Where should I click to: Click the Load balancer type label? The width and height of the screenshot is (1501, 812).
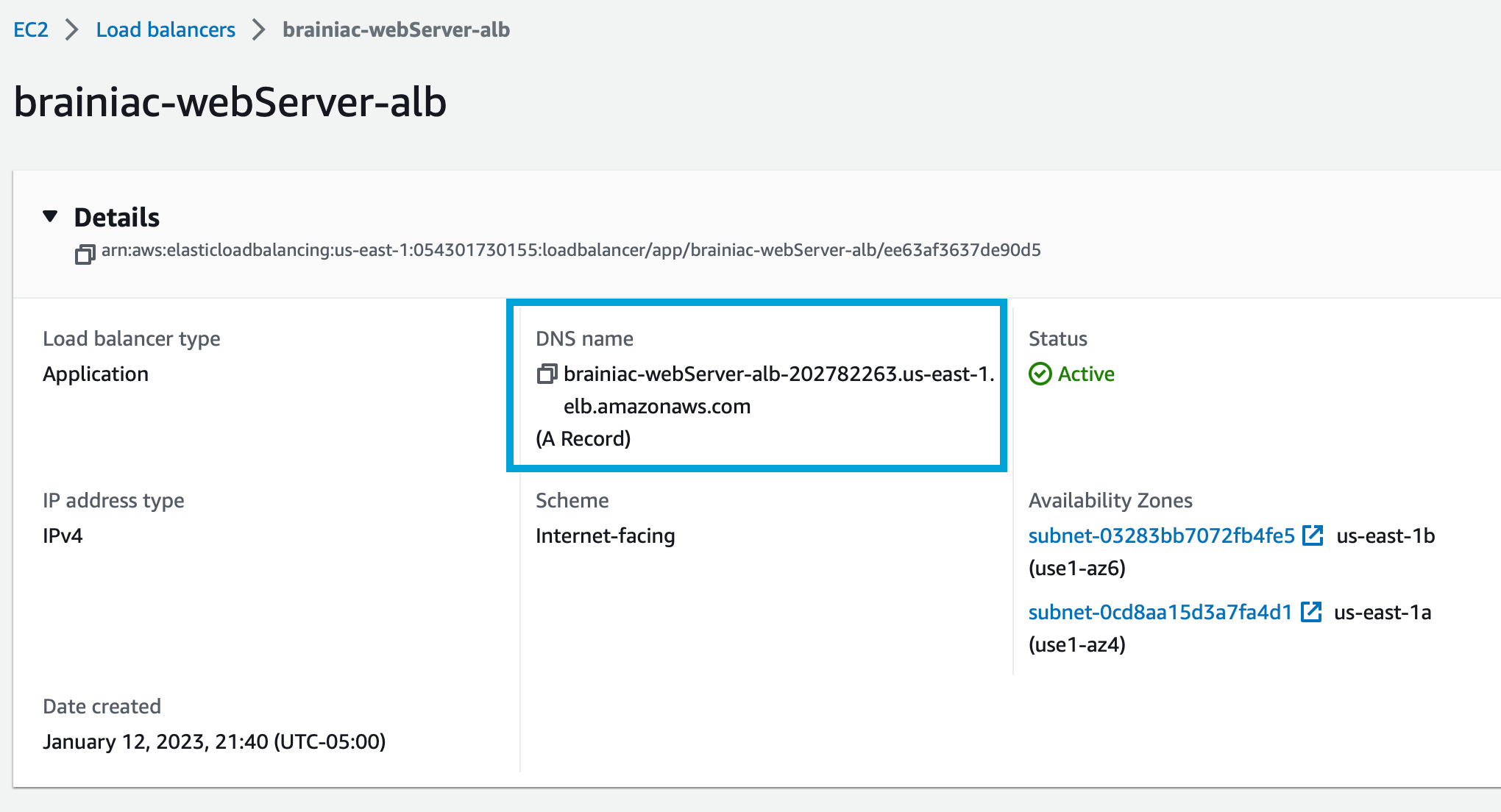click(132, 338)
